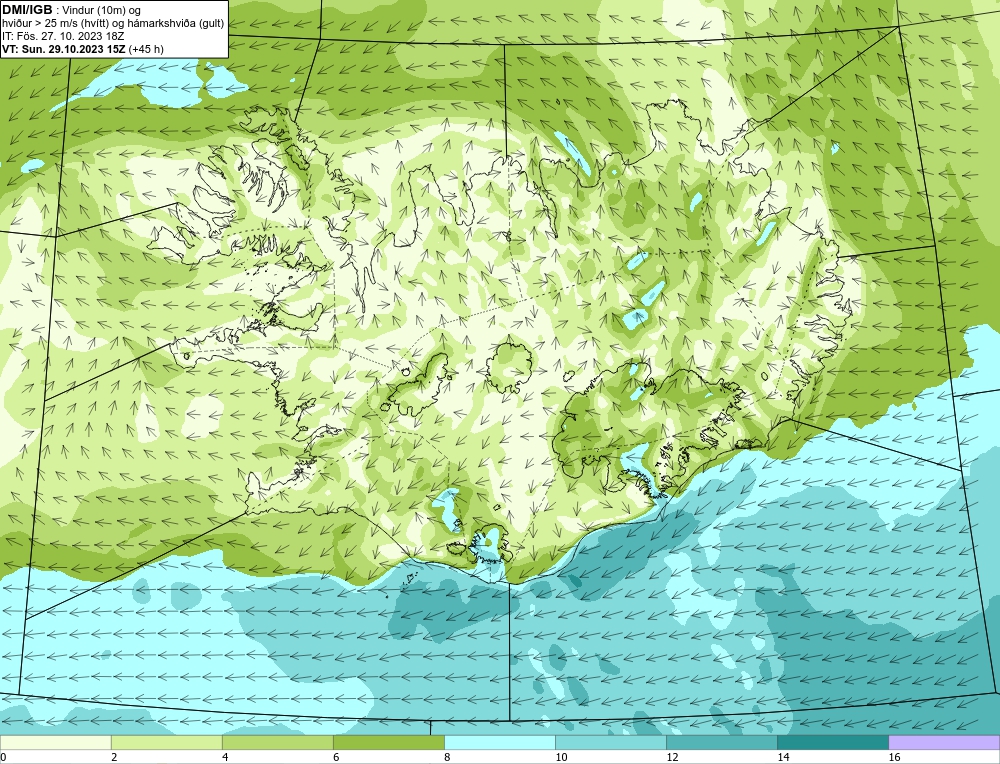Click the legend scale label '0'
Viewport: 1000px width, 764px height.
tap(3, 758)
